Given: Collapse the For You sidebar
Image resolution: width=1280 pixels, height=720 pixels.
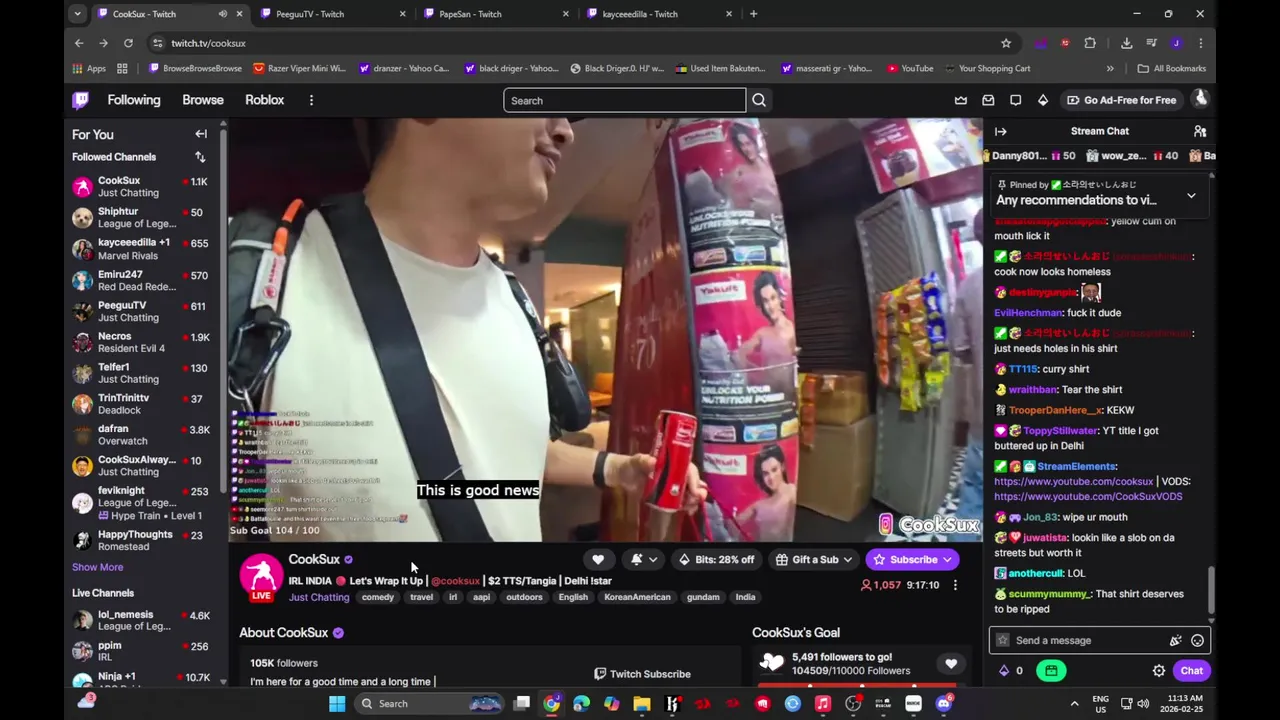Looking at the screenshot, I should click(x=201, y=134).
